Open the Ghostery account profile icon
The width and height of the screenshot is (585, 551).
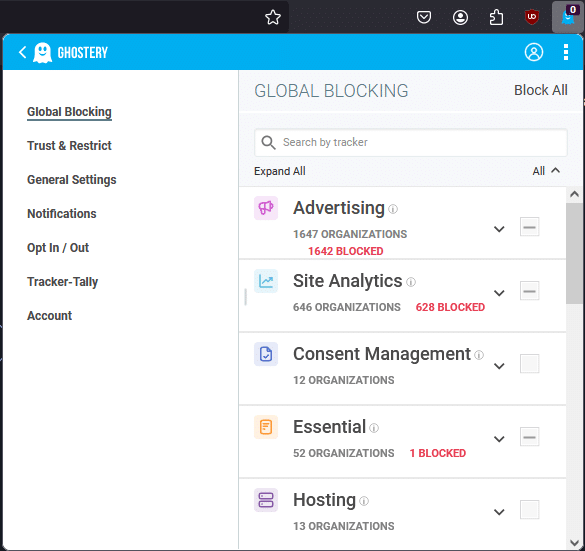point(534,52)
